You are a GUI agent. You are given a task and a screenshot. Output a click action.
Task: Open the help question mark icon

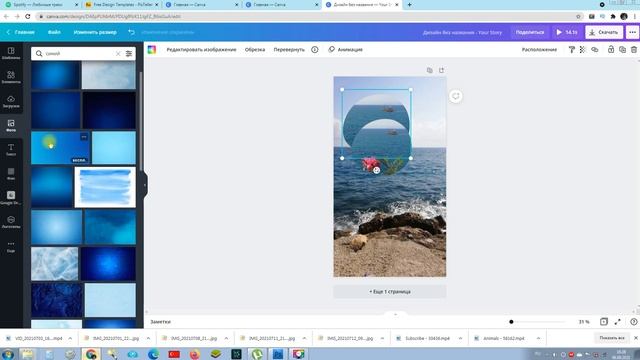click(x=633, y=322)
